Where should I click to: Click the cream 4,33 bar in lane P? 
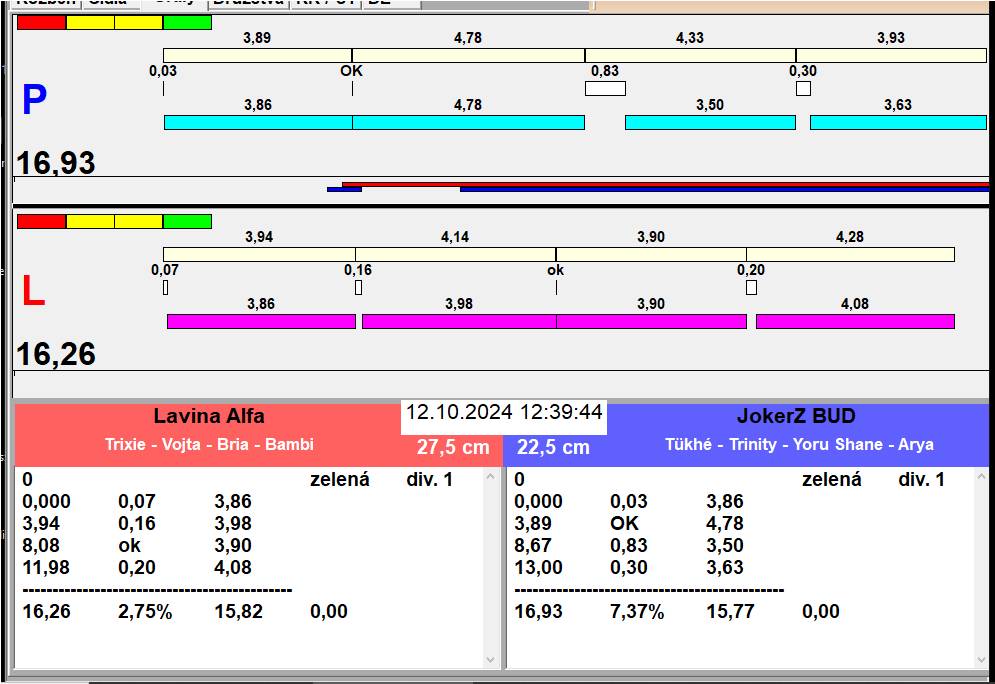click(x=690, y=55)
